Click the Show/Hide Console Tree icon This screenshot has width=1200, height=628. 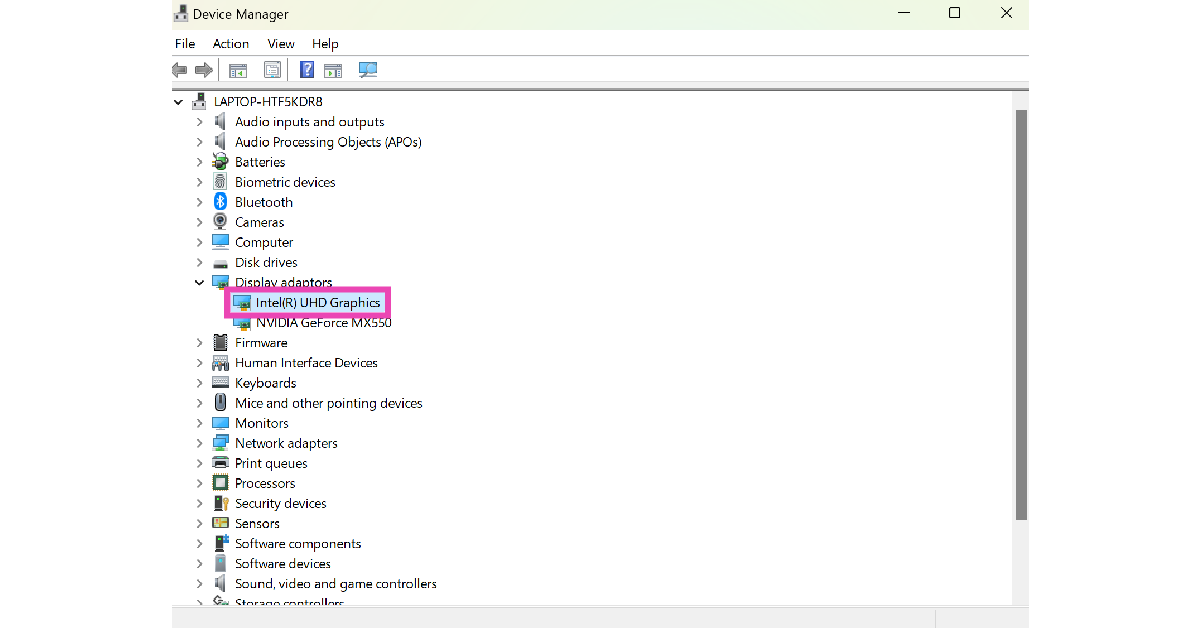238,70
